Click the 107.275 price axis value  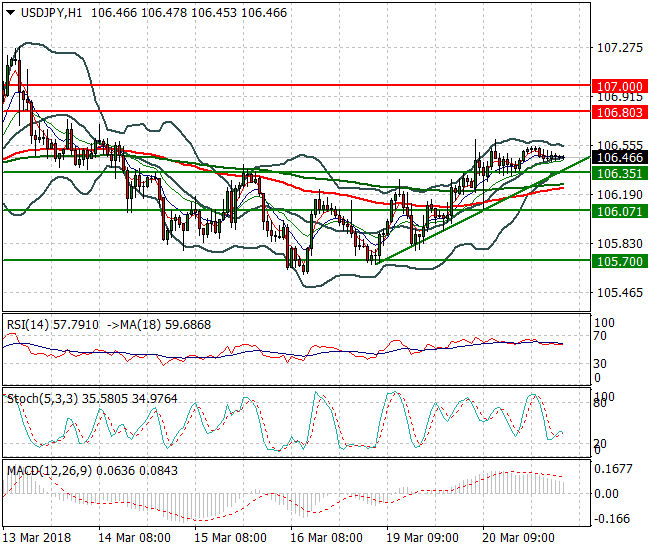coord(620,48)
